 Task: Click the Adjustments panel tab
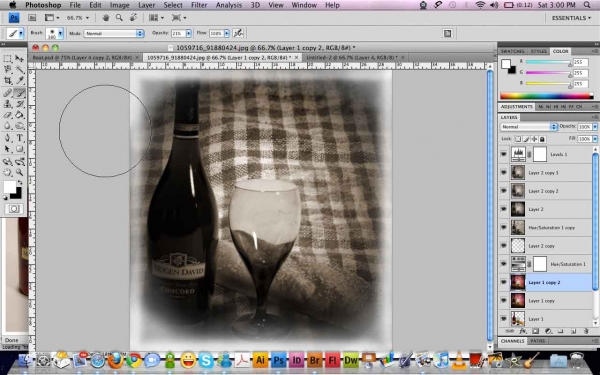517,106
